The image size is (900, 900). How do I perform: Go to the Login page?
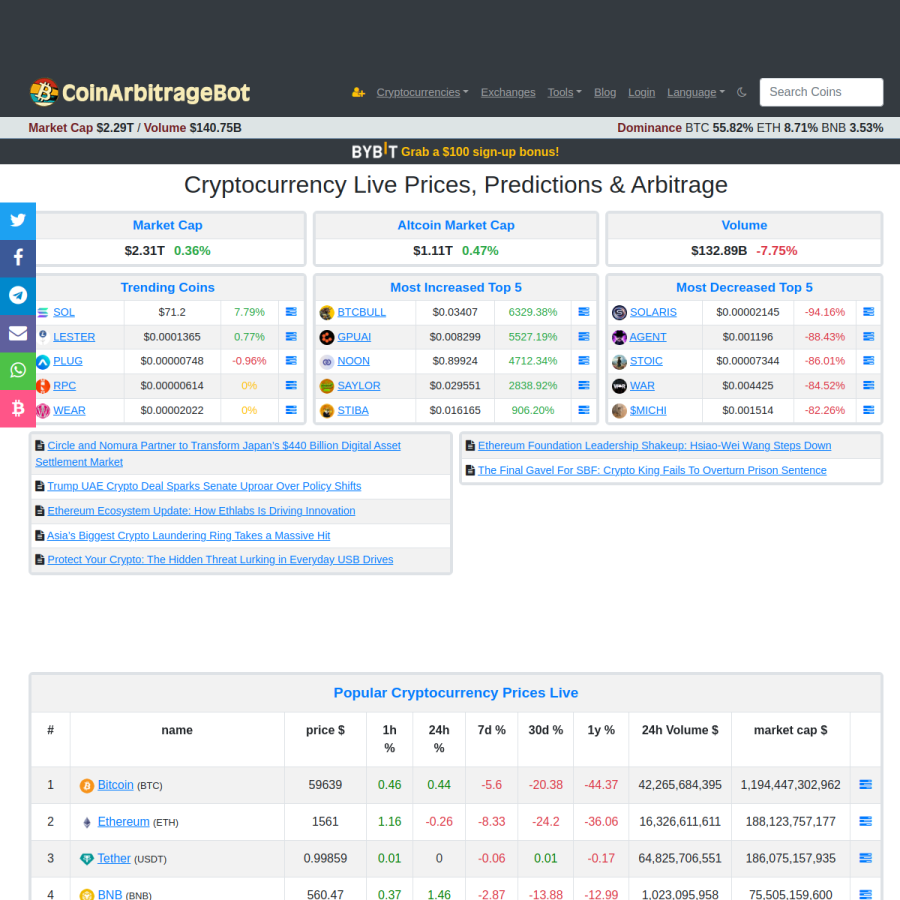pos(641,92)
